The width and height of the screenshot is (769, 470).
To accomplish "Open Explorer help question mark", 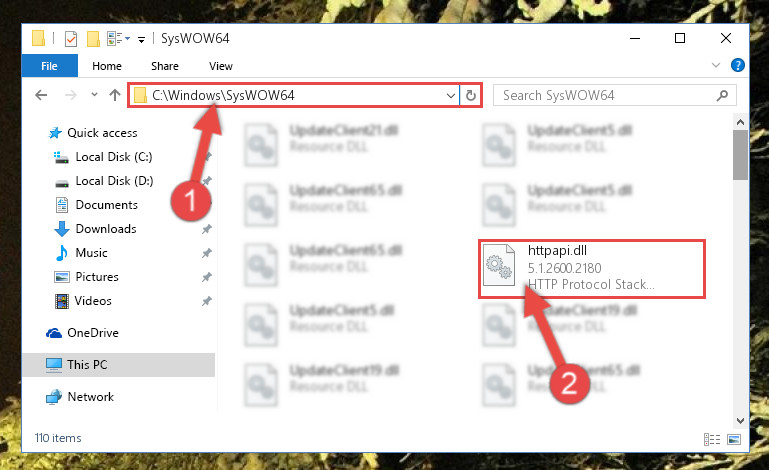I will [x=738, y=65].
